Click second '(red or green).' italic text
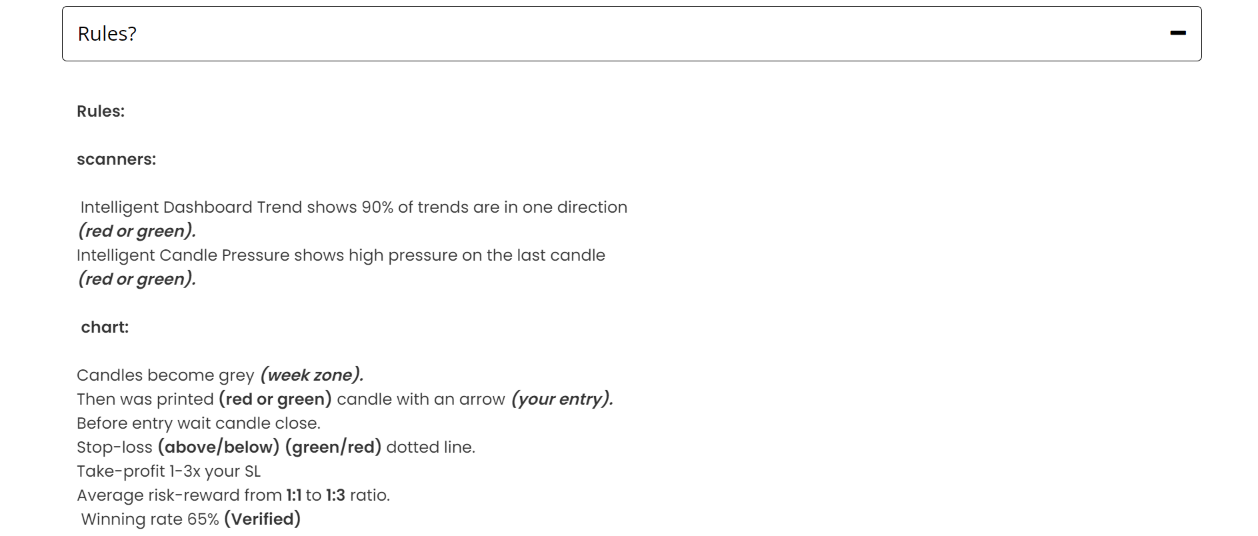This screenshot has width=1258, height=536. (x=136, y=279)
